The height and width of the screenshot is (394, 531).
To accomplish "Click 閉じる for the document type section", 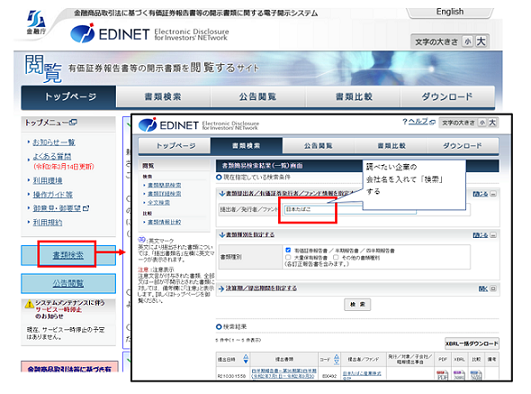I will [480, 235].
